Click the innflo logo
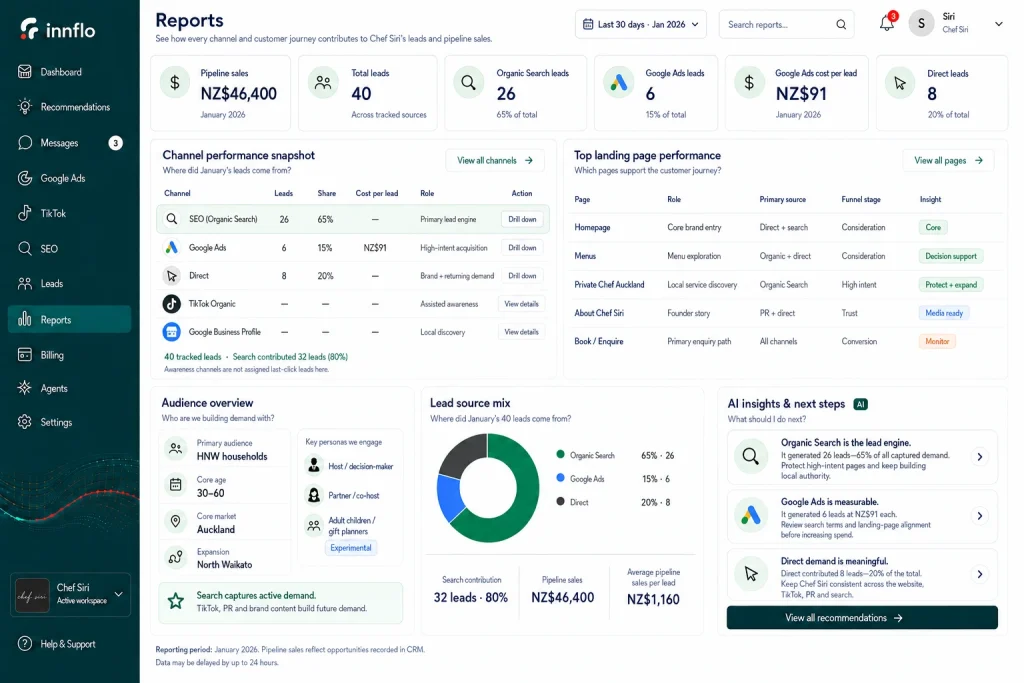The height and width of the screenshot is (683, 1024). [57, 29]
